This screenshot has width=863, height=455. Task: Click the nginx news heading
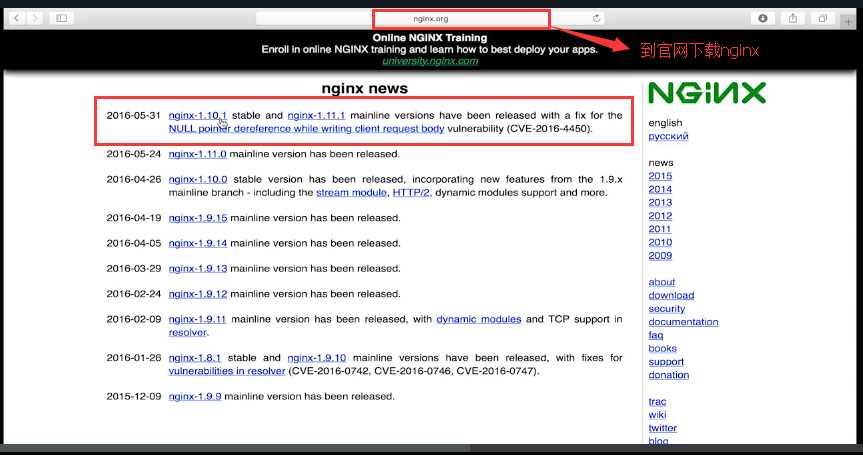click(x=365, y=89)
